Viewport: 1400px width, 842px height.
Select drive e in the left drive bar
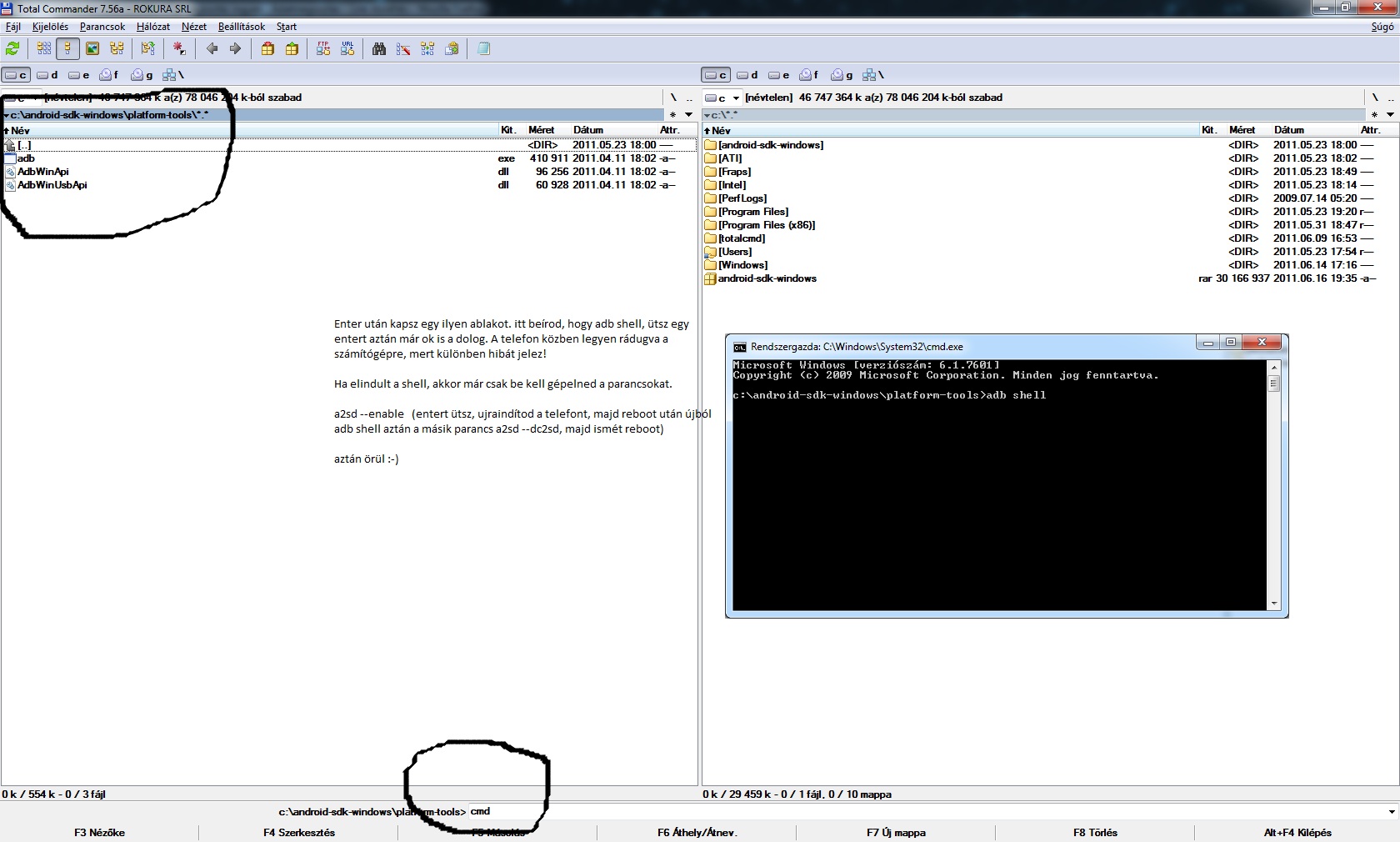[x=78, y=75]
